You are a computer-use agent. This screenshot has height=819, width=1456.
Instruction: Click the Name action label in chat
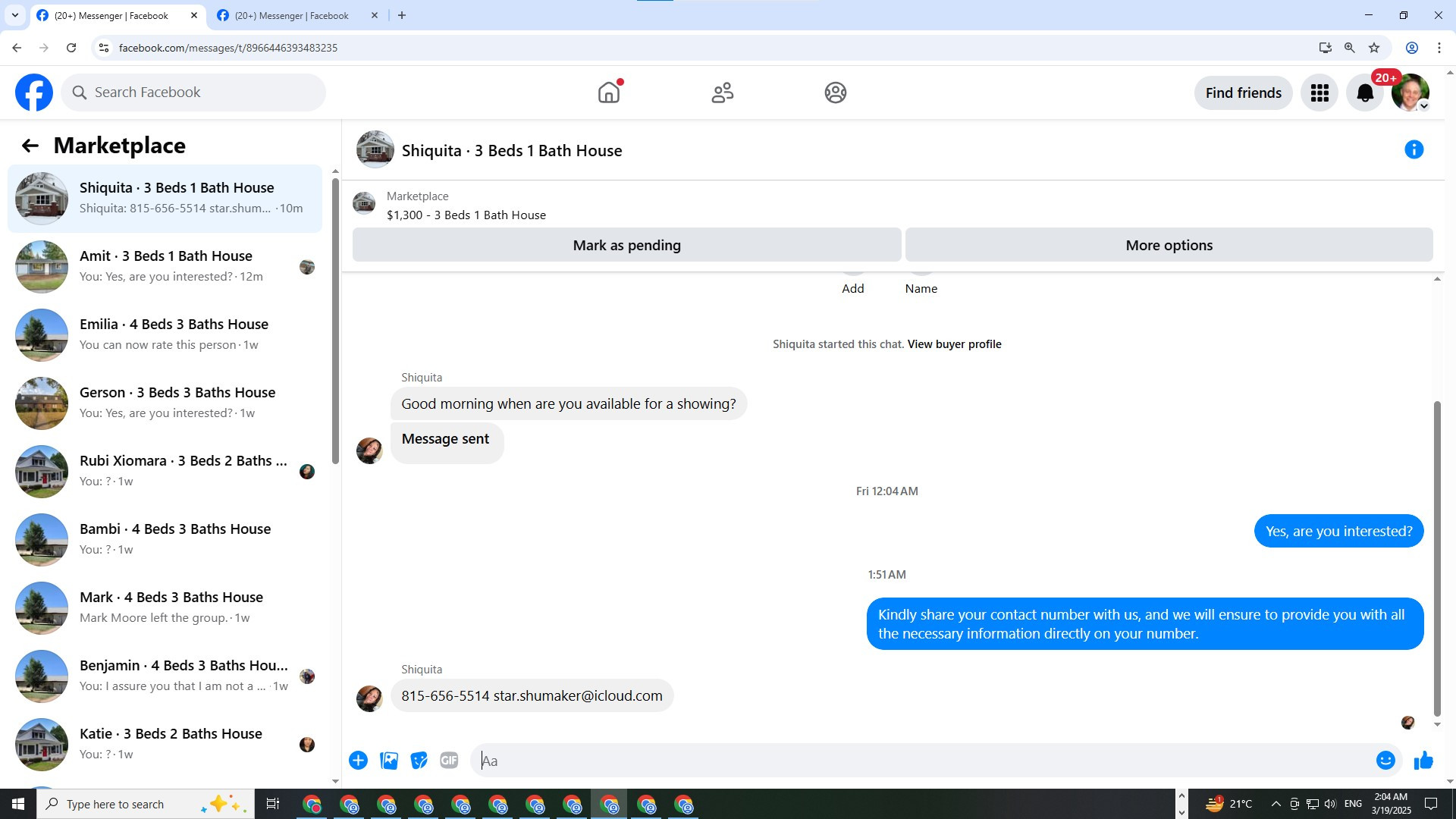[921, 289]
